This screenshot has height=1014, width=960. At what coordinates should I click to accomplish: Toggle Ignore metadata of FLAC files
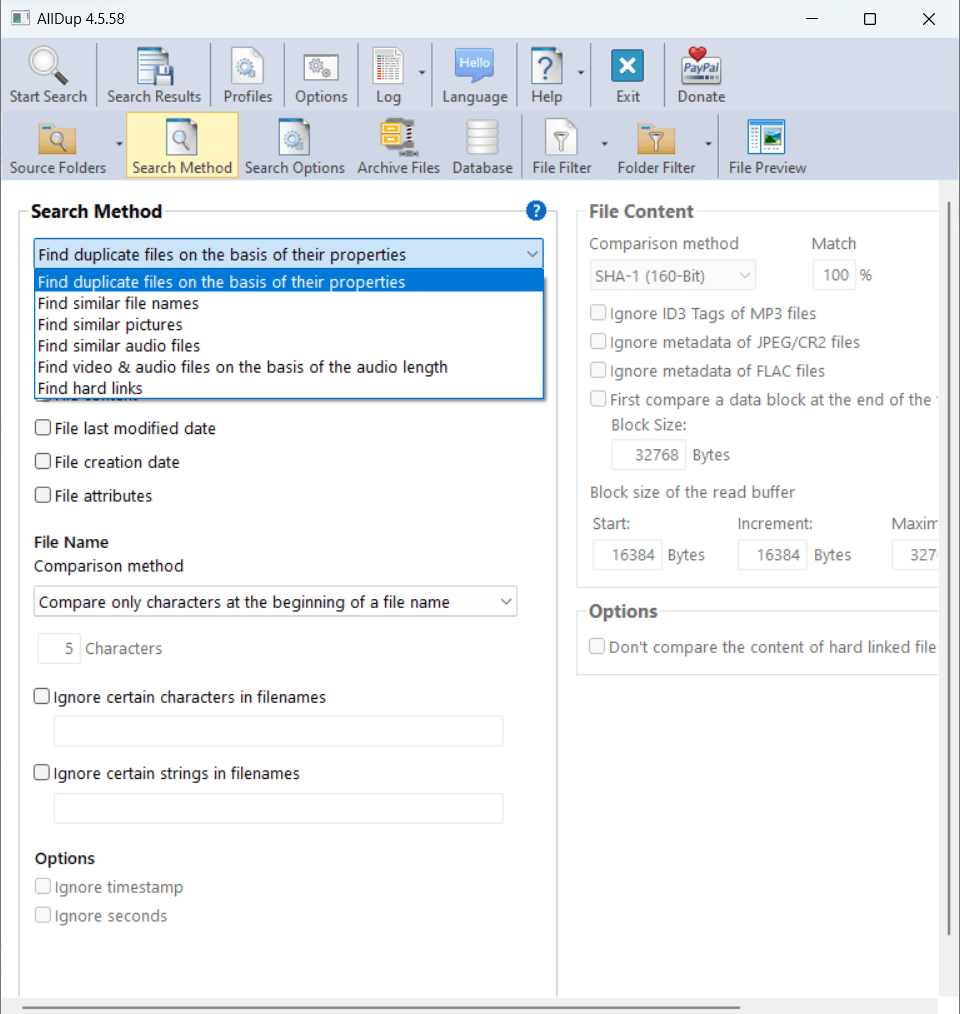[x=598, y=371]
